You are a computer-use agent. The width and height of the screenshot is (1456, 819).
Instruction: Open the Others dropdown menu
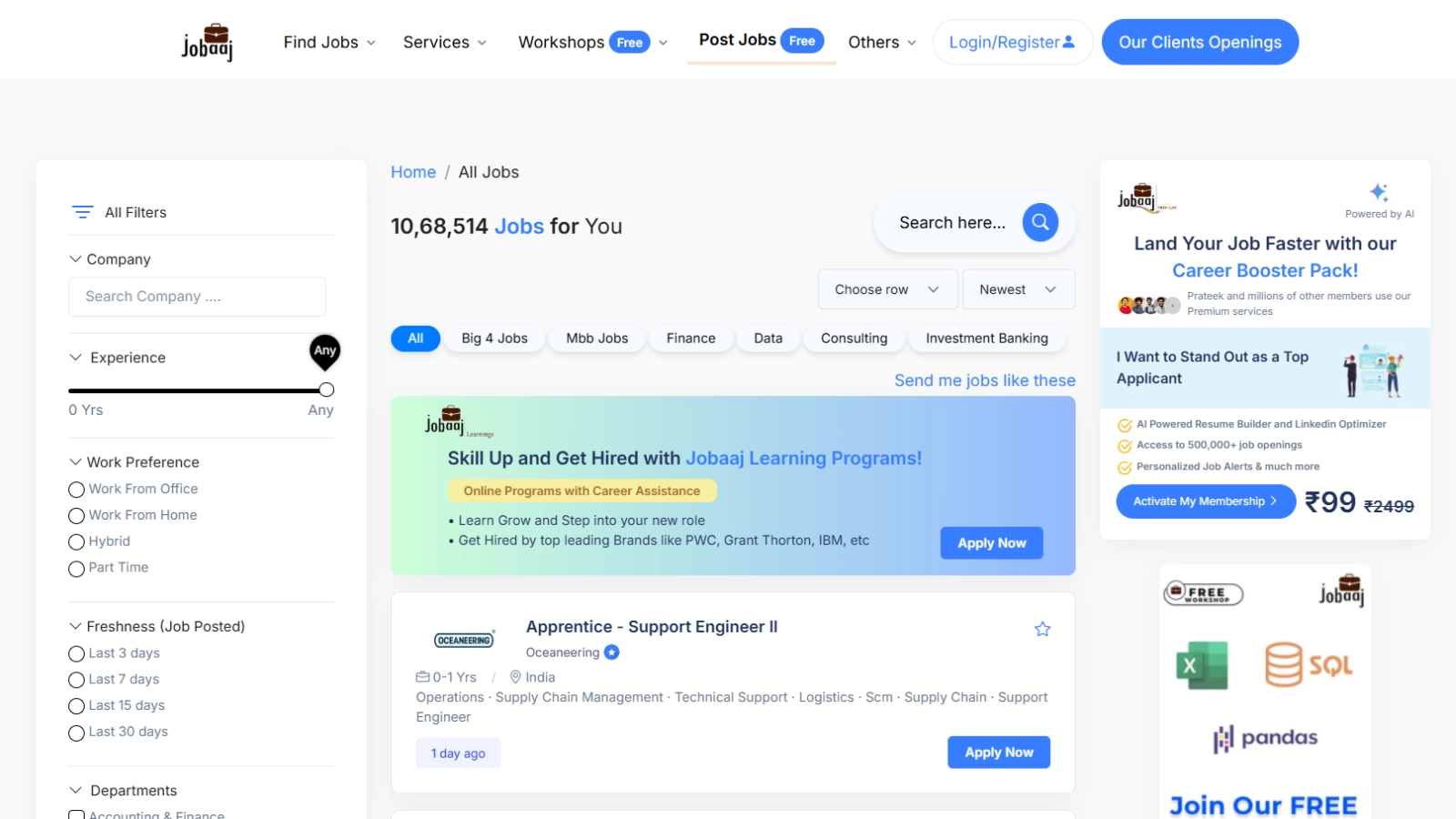tap(882, 42)
